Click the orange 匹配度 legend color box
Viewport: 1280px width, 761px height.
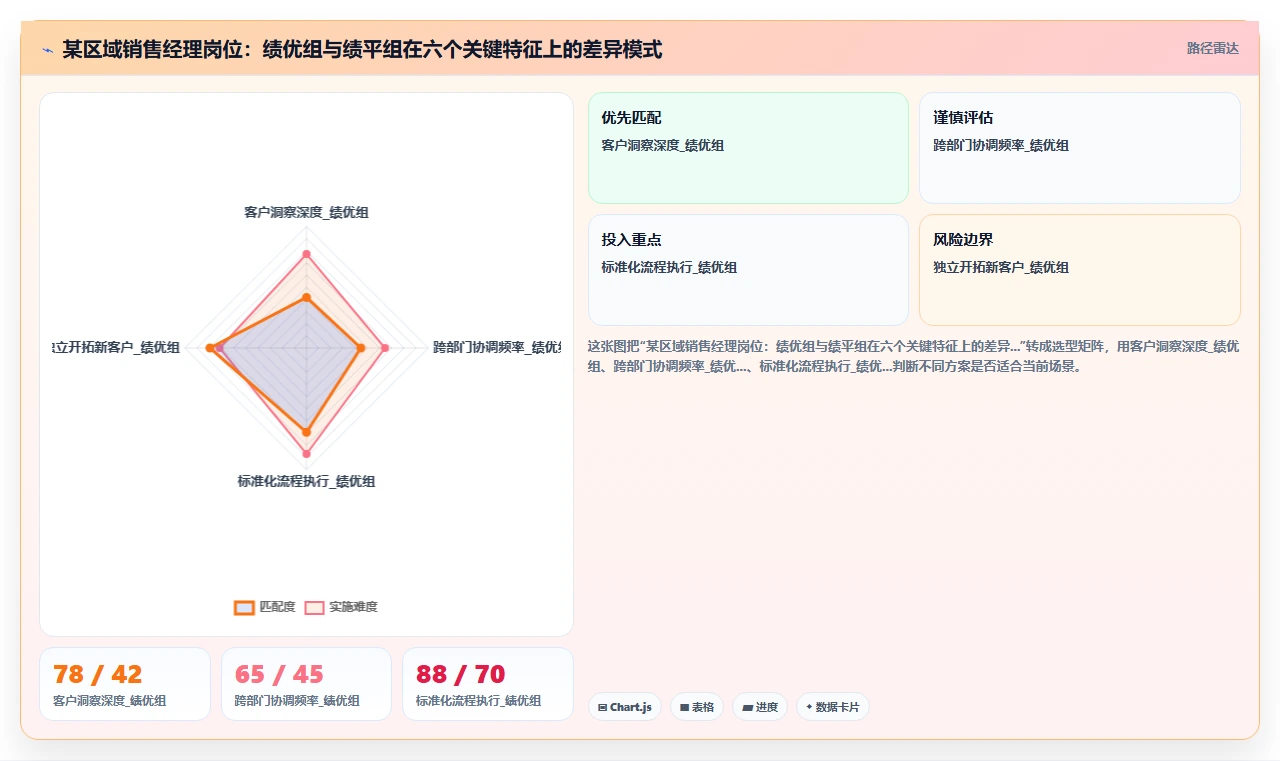244,607
